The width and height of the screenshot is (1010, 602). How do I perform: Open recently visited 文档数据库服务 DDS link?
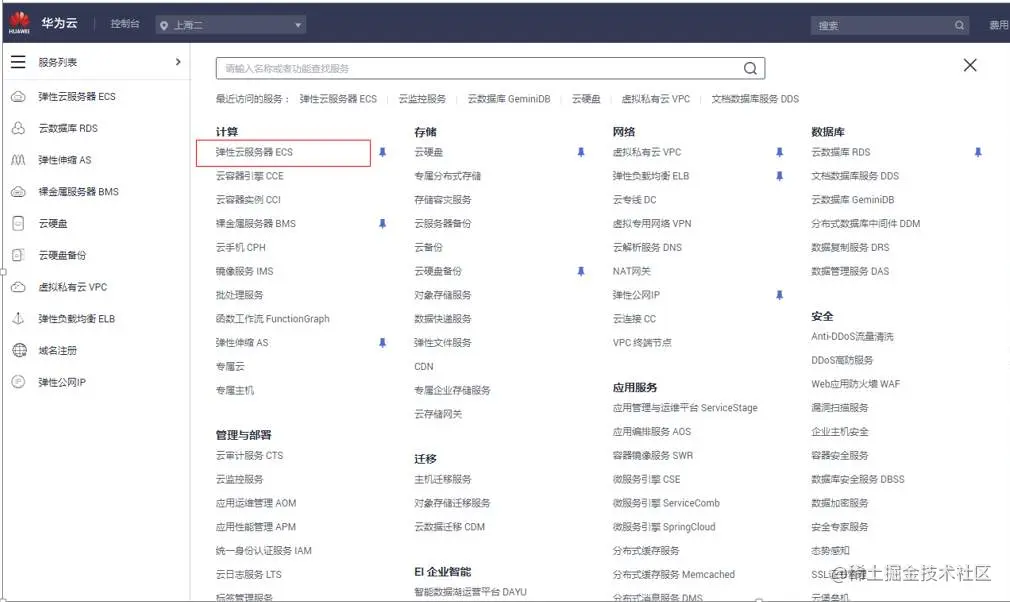coord(755,99)
